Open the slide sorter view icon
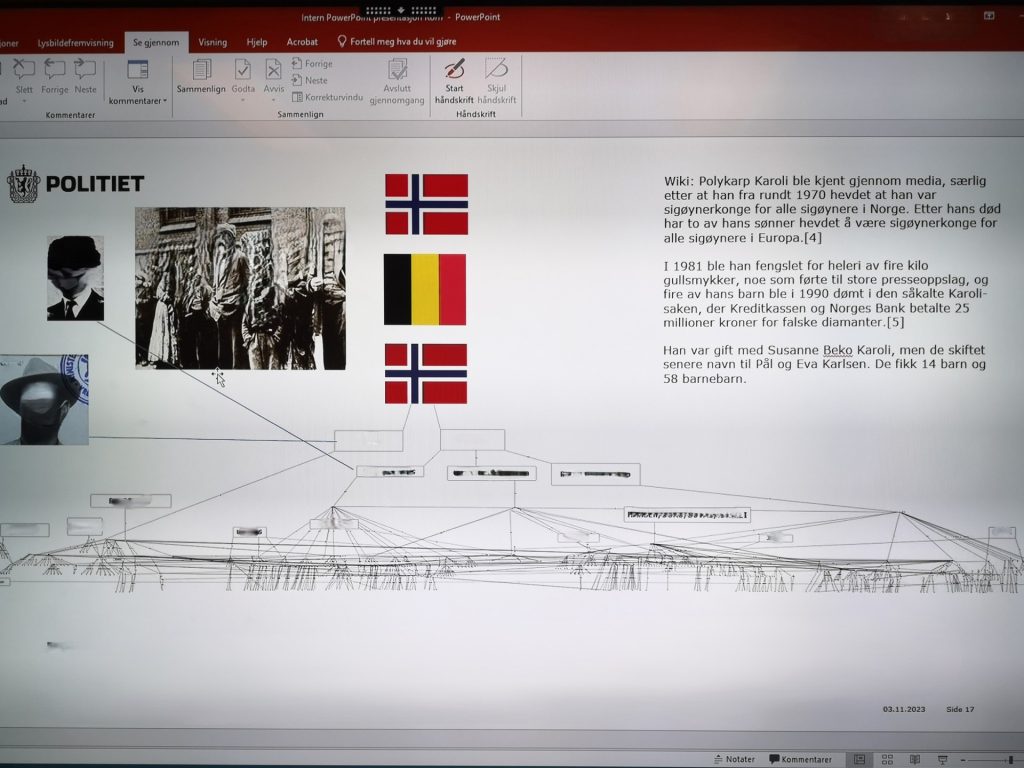This screenshot has height=768, width=1024. pyautogui.click(x=888, y=758)
